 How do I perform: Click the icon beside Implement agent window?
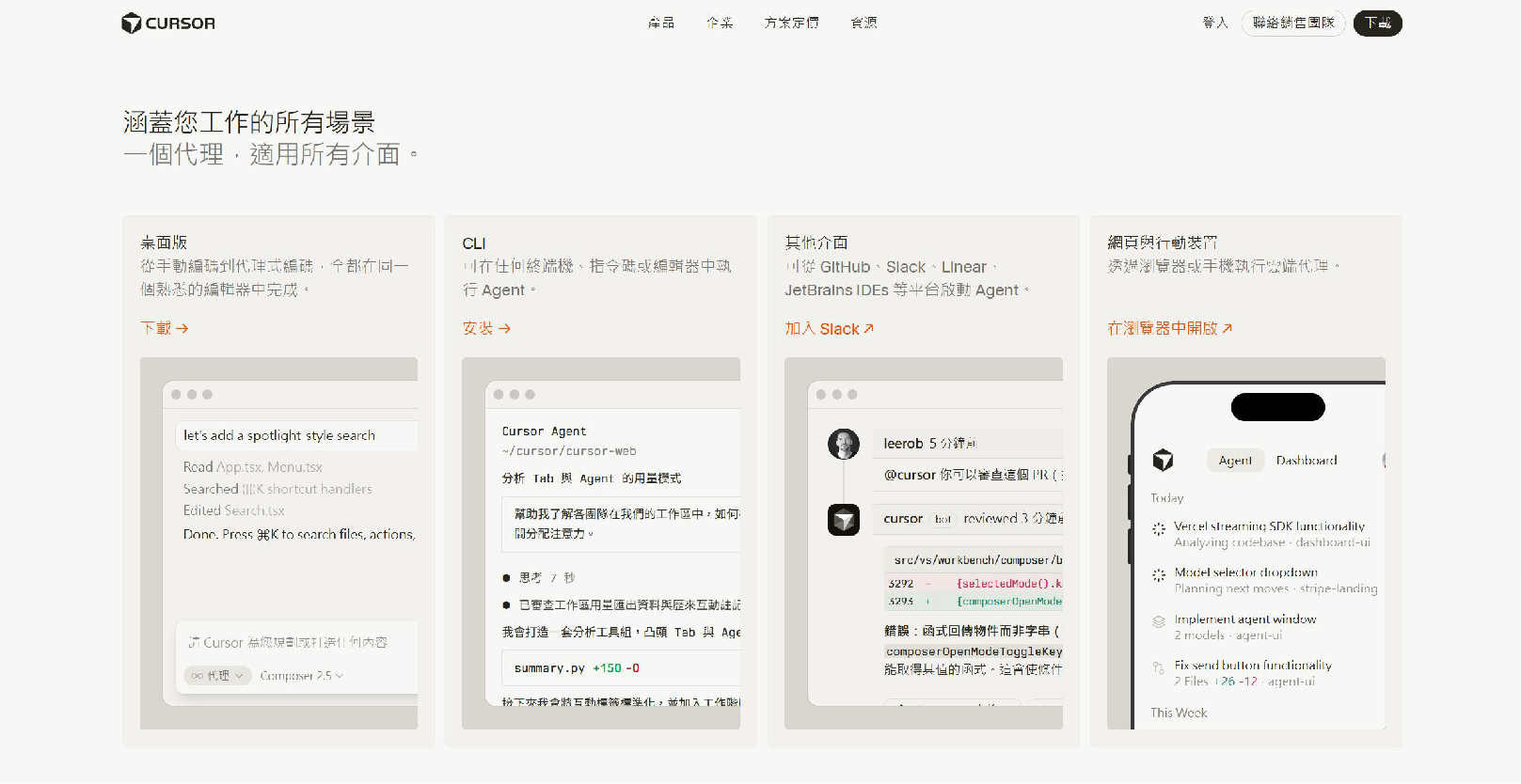(x=1159, y=621)
